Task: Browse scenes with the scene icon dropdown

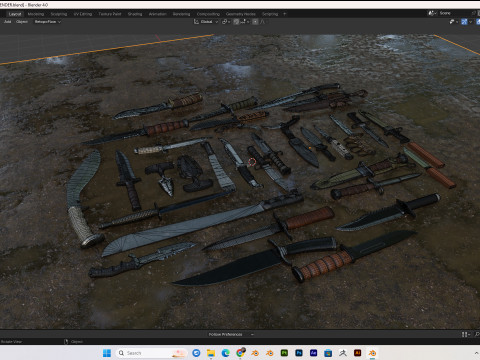Action: tap(432, 13)
